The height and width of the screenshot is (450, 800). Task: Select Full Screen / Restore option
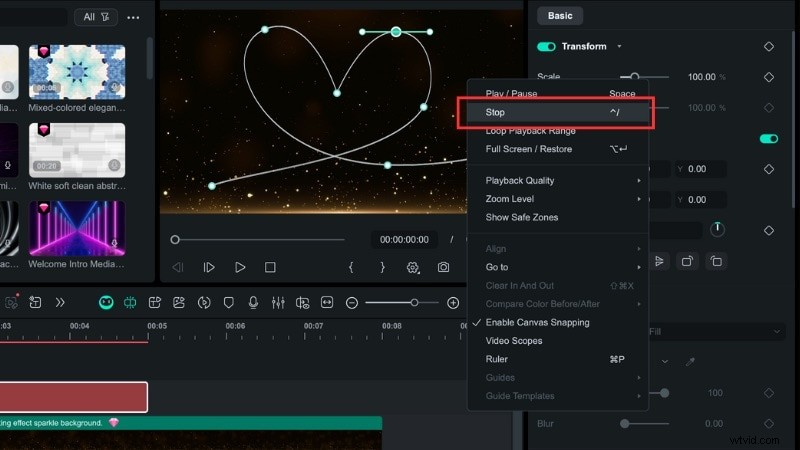pos(557,149)
